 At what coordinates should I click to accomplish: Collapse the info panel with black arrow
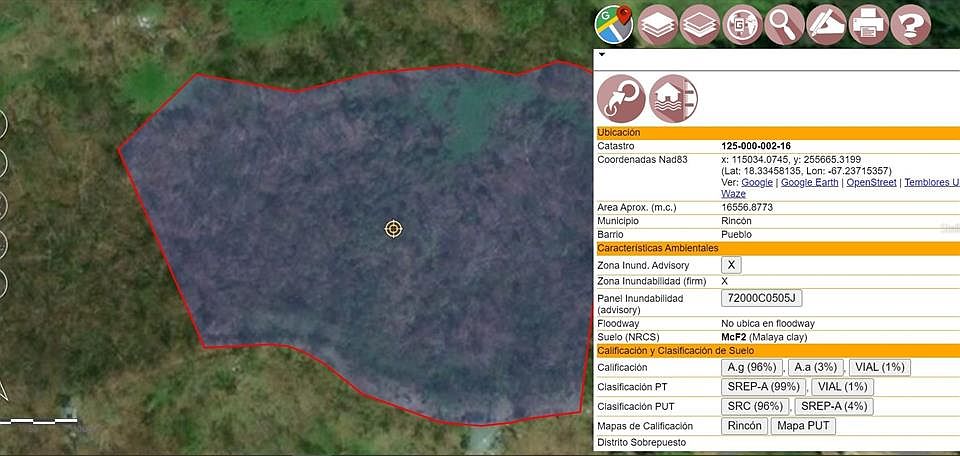pyautogui.click(x=602, y=54)
